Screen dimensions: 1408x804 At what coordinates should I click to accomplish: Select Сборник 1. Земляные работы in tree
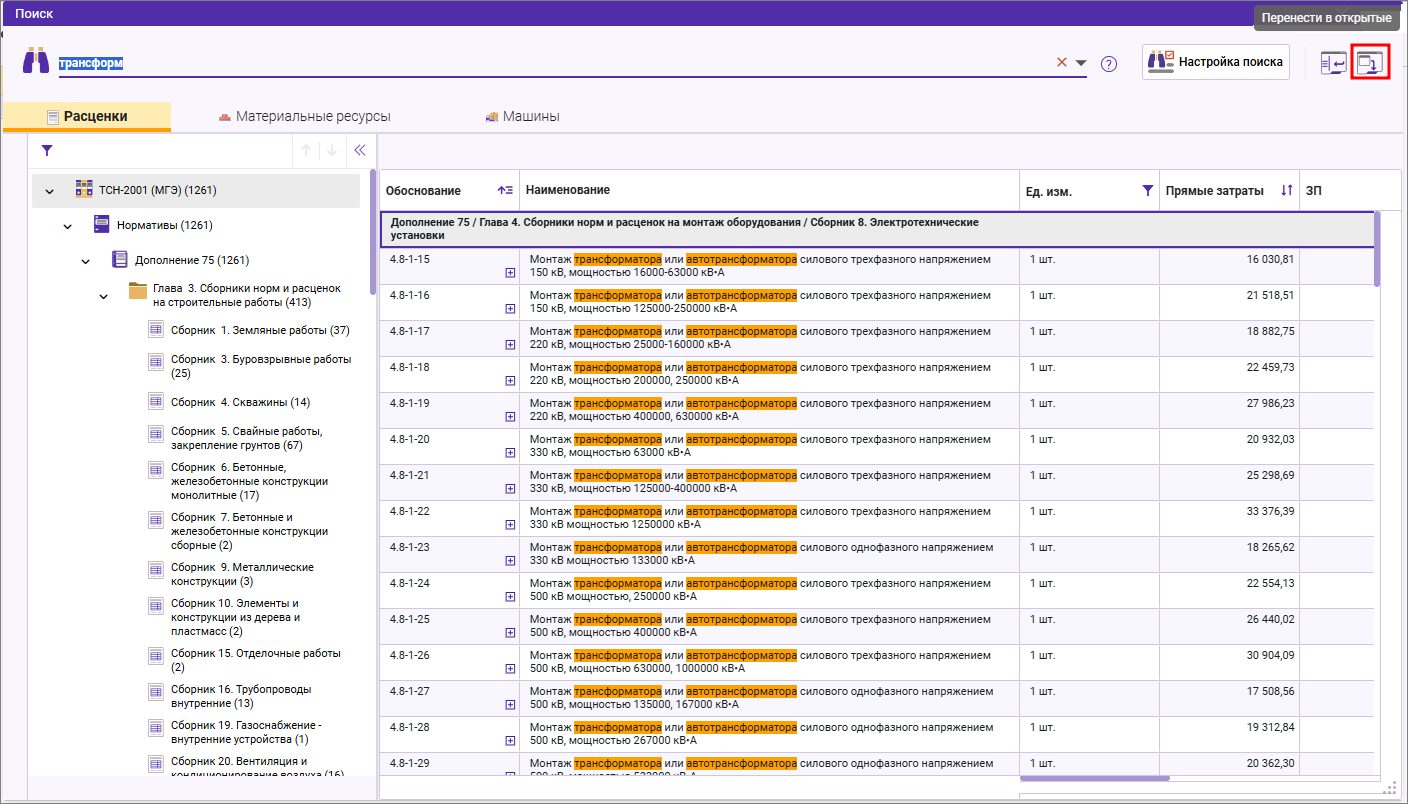(259, 330)
